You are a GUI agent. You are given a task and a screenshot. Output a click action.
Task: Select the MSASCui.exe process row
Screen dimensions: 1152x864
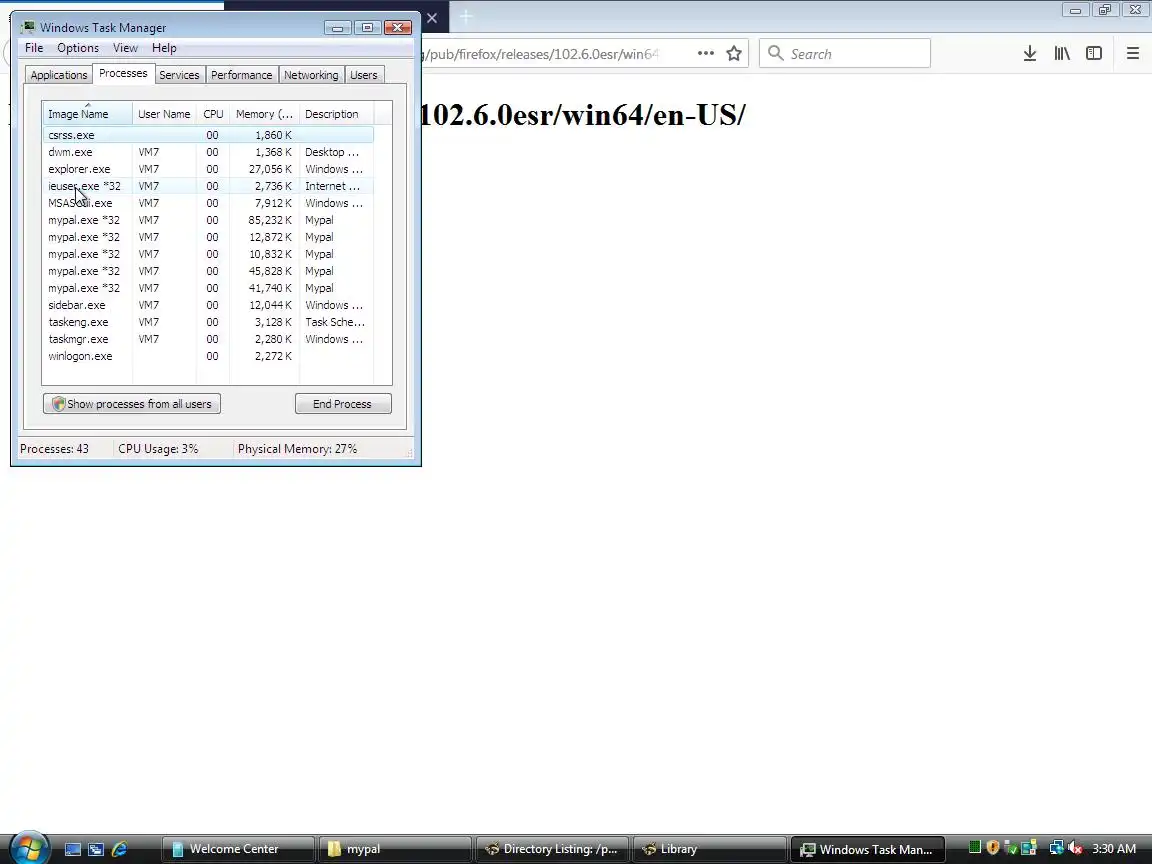pyautogui.click(x=208, y=203)
